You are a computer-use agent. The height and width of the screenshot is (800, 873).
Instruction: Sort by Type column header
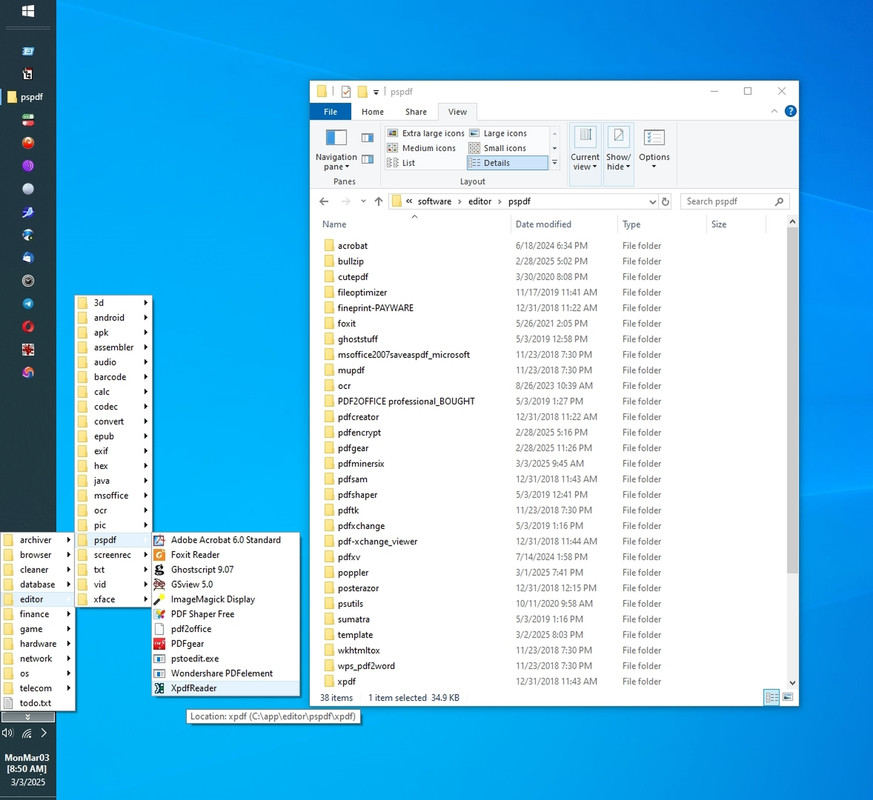[661, 224]
